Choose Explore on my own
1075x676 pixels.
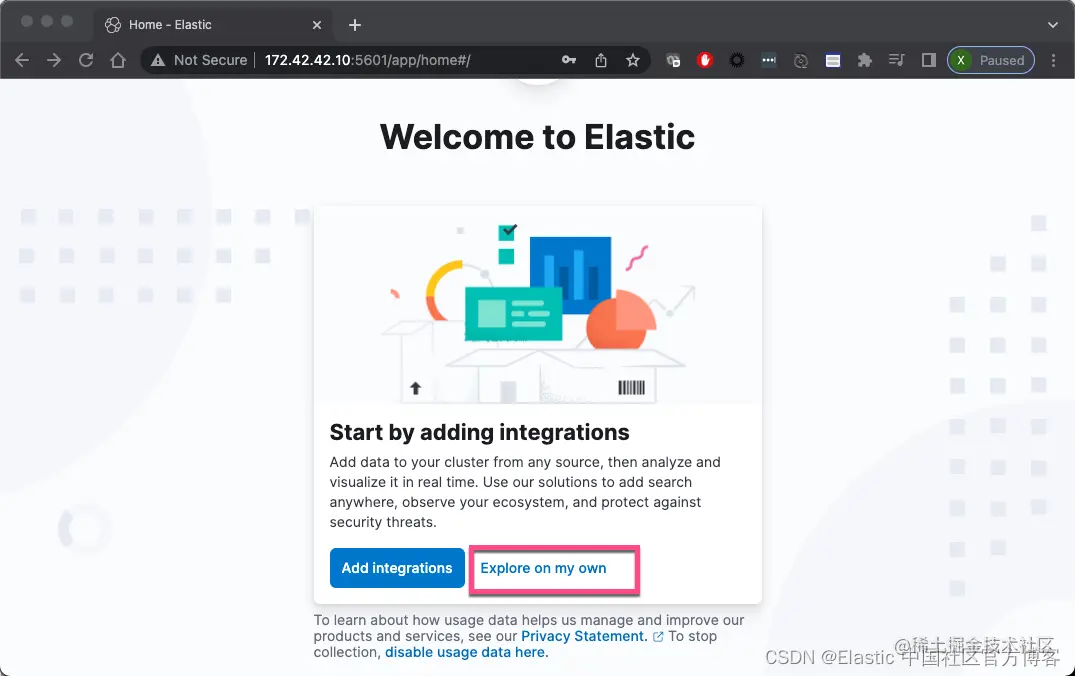pos(543,568)
